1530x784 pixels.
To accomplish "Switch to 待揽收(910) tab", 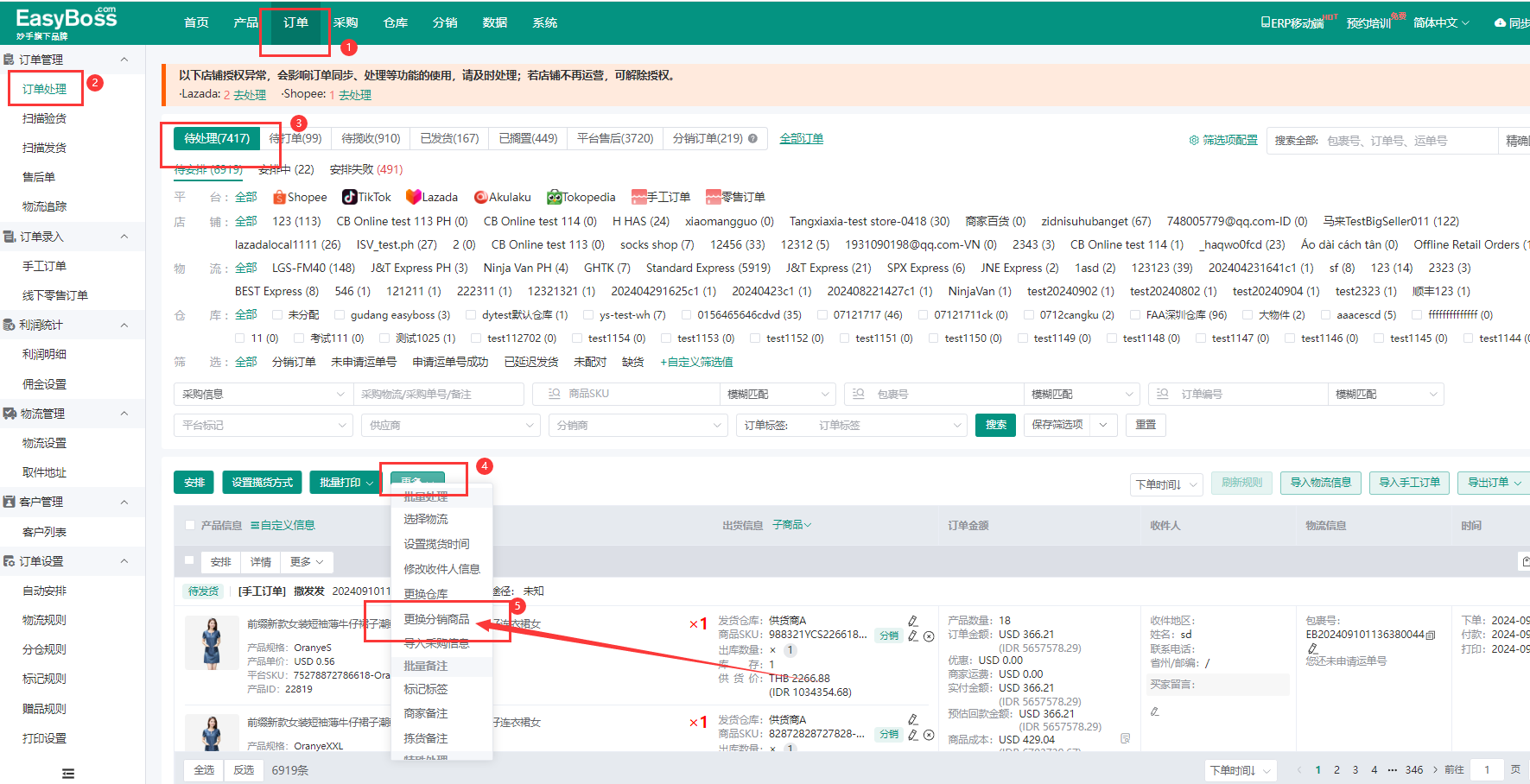I will pos(371,138).
